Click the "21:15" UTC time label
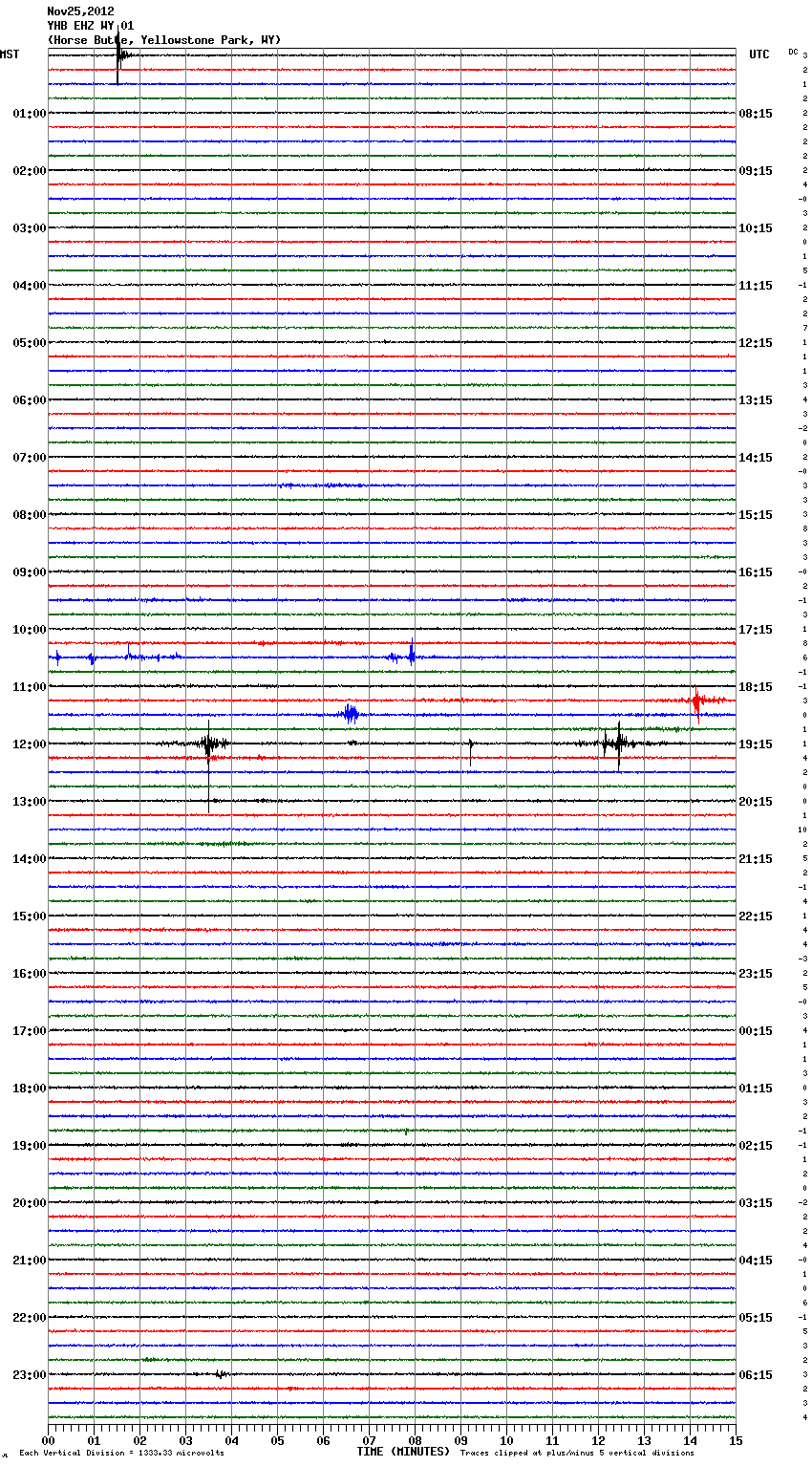The width and height of the screenshot is (812, 1466). pos(756,859)
